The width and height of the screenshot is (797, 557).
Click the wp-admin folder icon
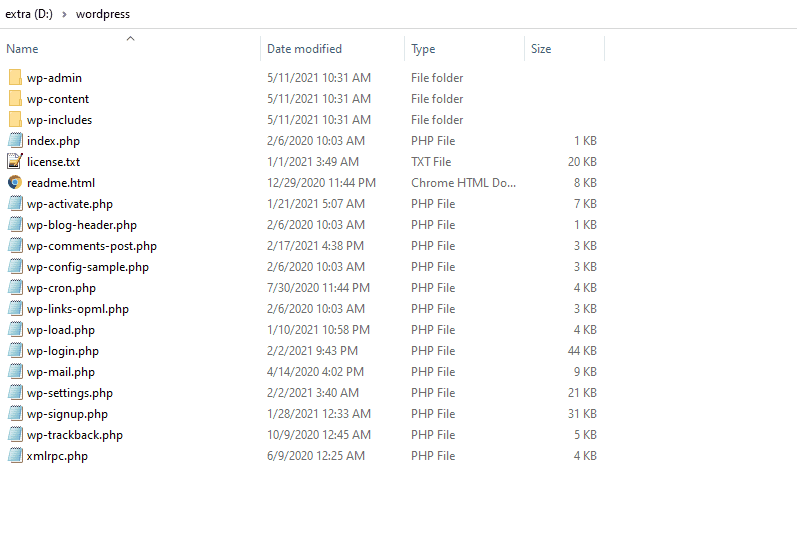coord(15,78)
